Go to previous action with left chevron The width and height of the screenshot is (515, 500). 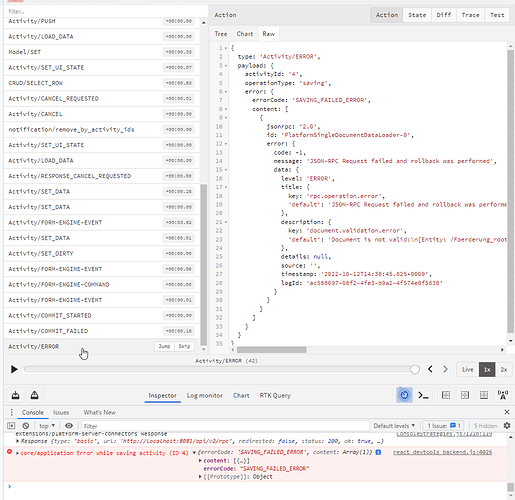click(430, 369)
